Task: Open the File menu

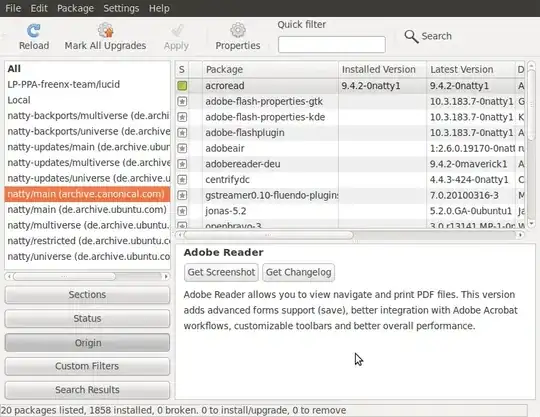Action: coord(13,8)
